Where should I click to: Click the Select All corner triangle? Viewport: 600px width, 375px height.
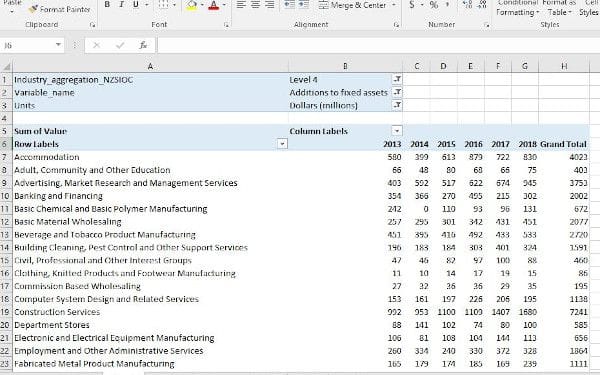tap(7, 66)
